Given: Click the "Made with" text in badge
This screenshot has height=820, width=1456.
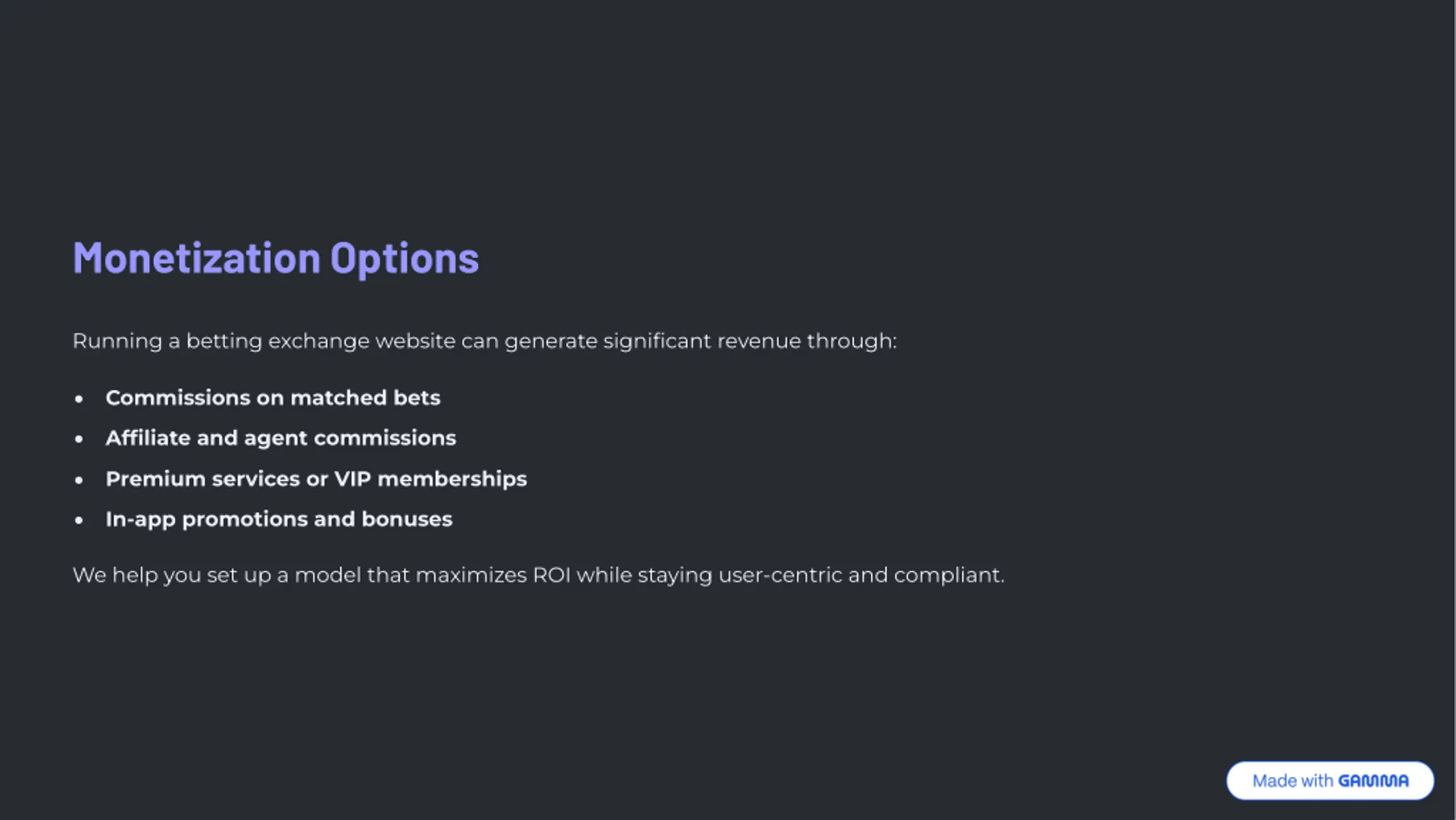Looking at the screenshot, I should click(1292, 781).
